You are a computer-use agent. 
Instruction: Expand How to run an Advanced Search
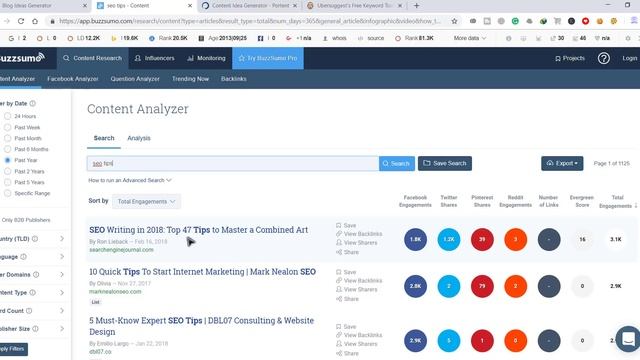[130, 180]
